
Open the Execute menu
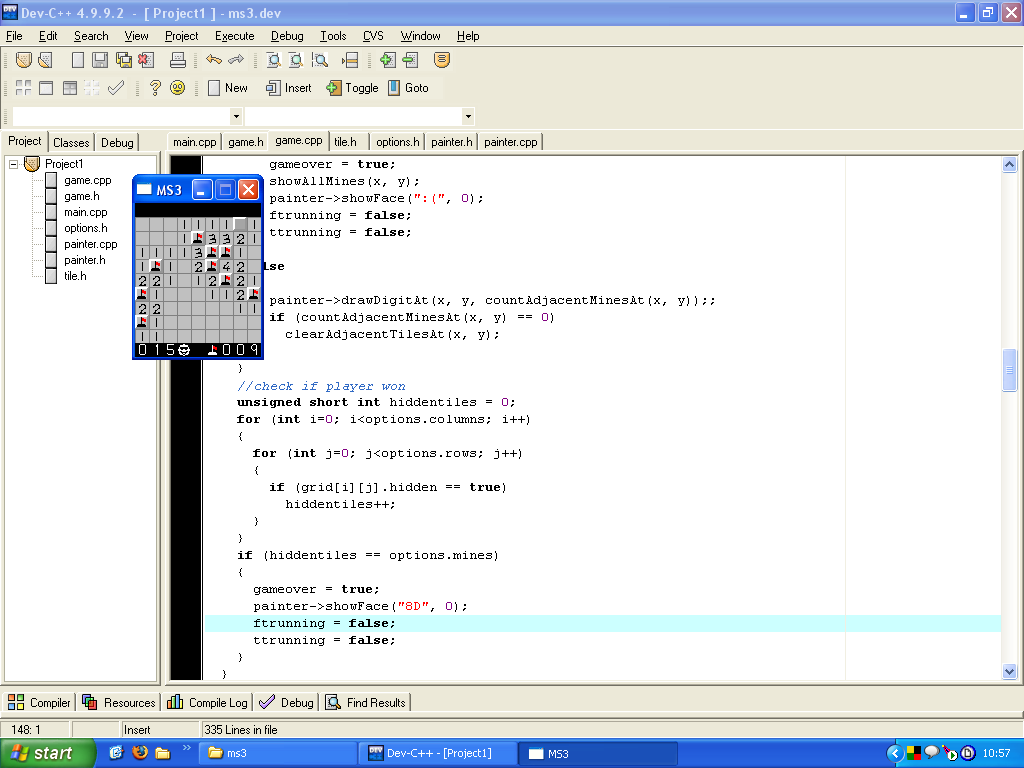click(234, 36)
